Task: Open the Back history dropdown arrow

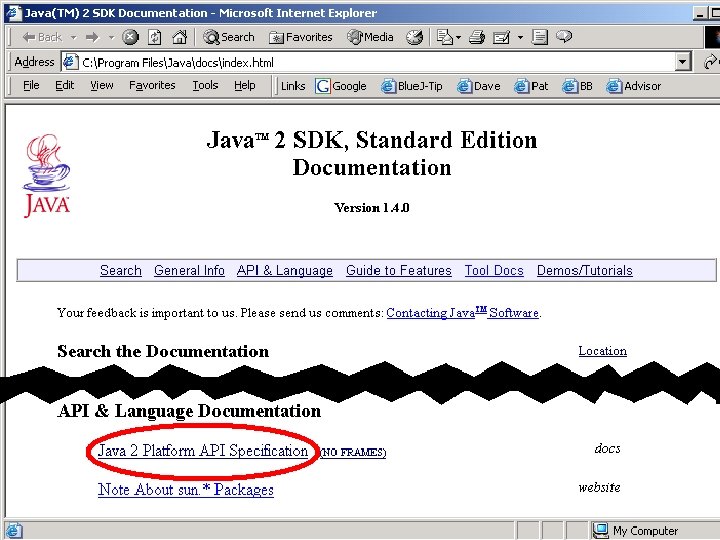Action: (x=73, y=37)
